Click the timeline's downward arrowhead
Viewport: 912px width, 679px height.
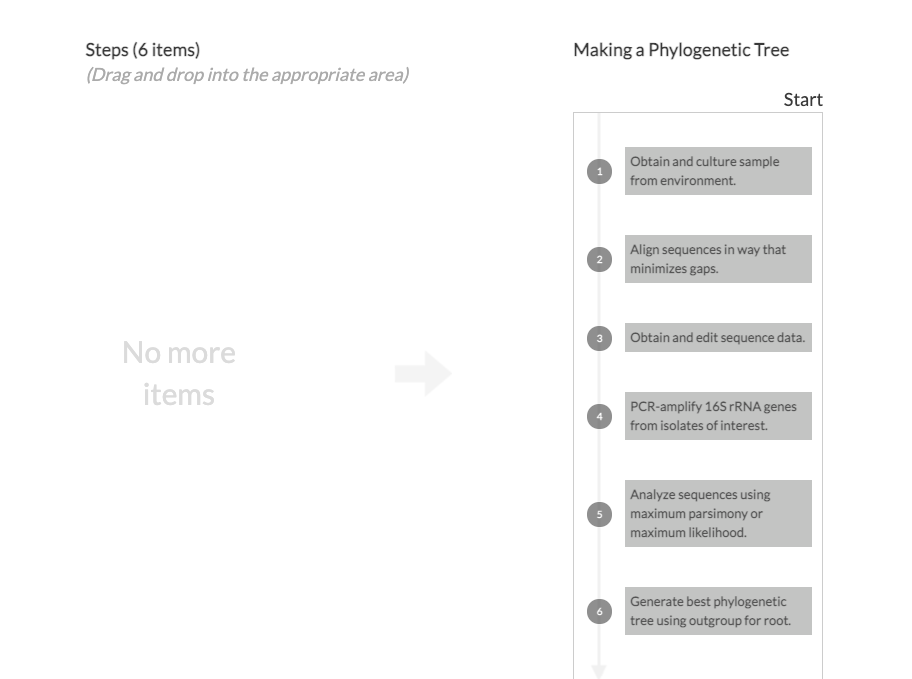(x=599, y=671)
